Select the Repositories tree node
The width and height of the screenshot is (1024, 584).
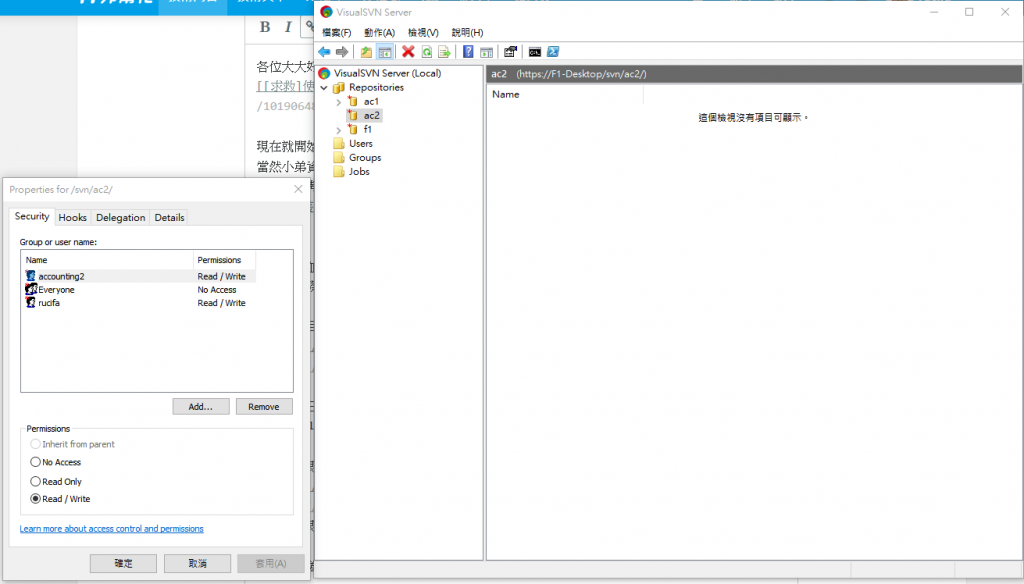[x=376, y=87]
